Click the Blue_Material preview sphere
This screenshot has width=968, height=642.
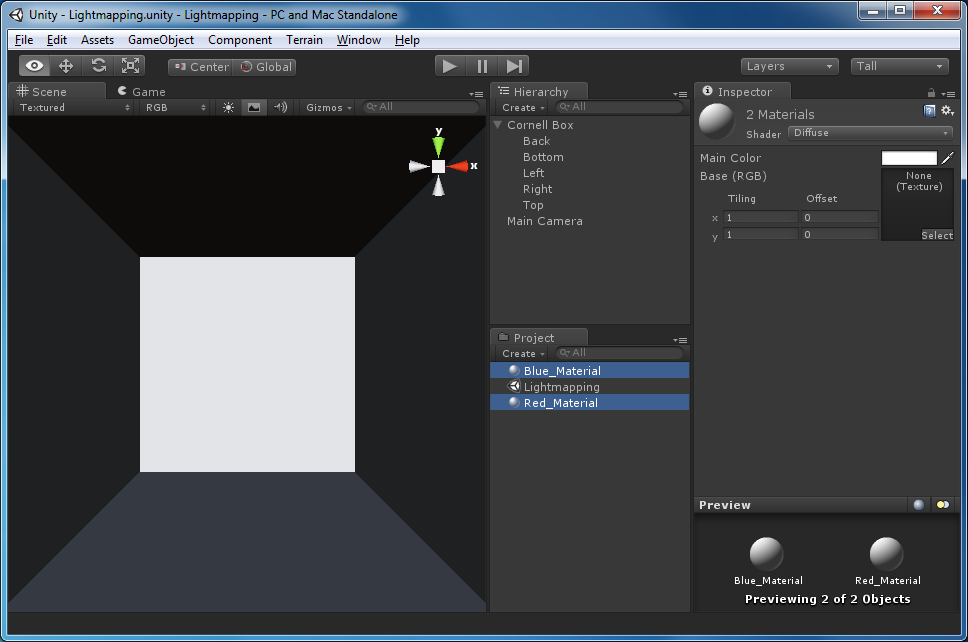pos(767,554)
